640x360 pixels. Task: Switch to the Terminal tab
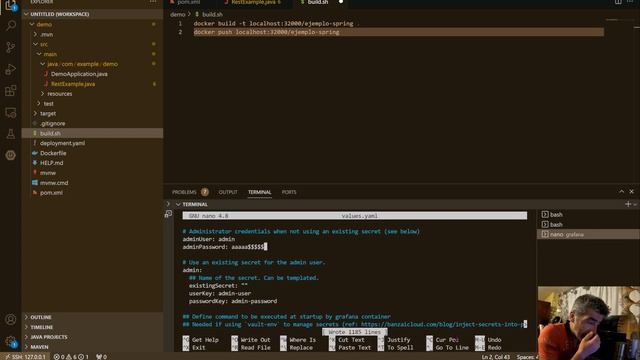260,192
